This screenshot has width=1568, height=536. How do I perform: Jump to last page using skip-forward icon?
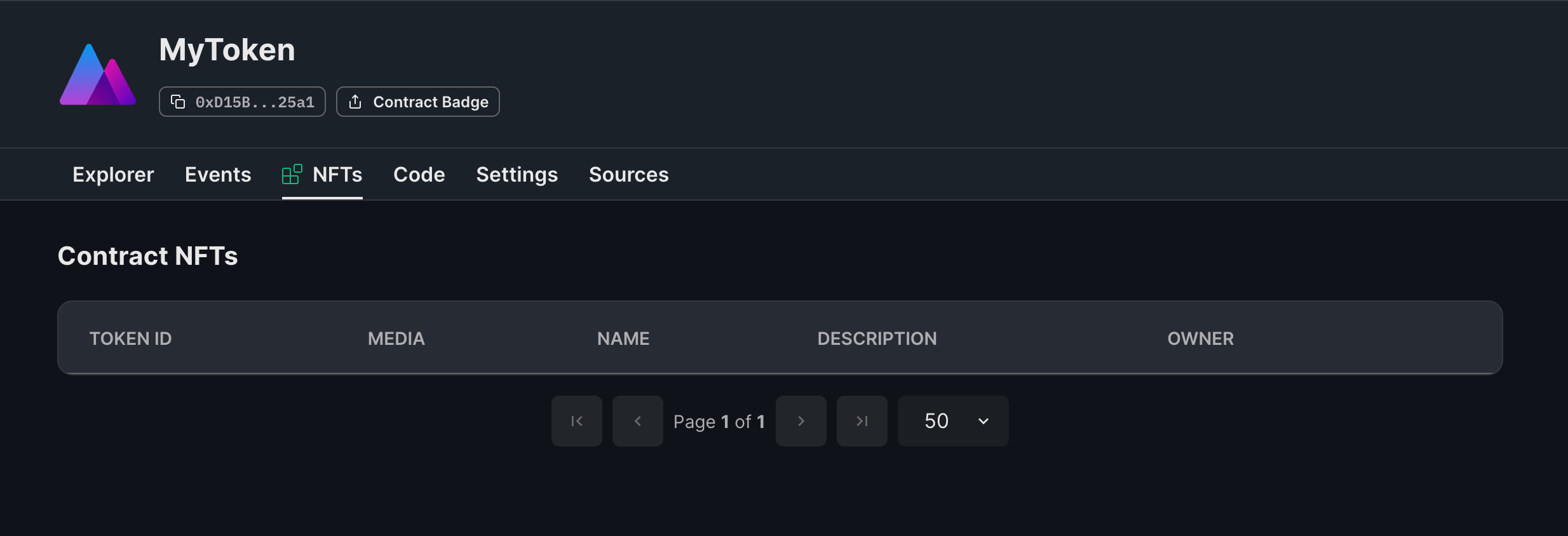point(861,420)
